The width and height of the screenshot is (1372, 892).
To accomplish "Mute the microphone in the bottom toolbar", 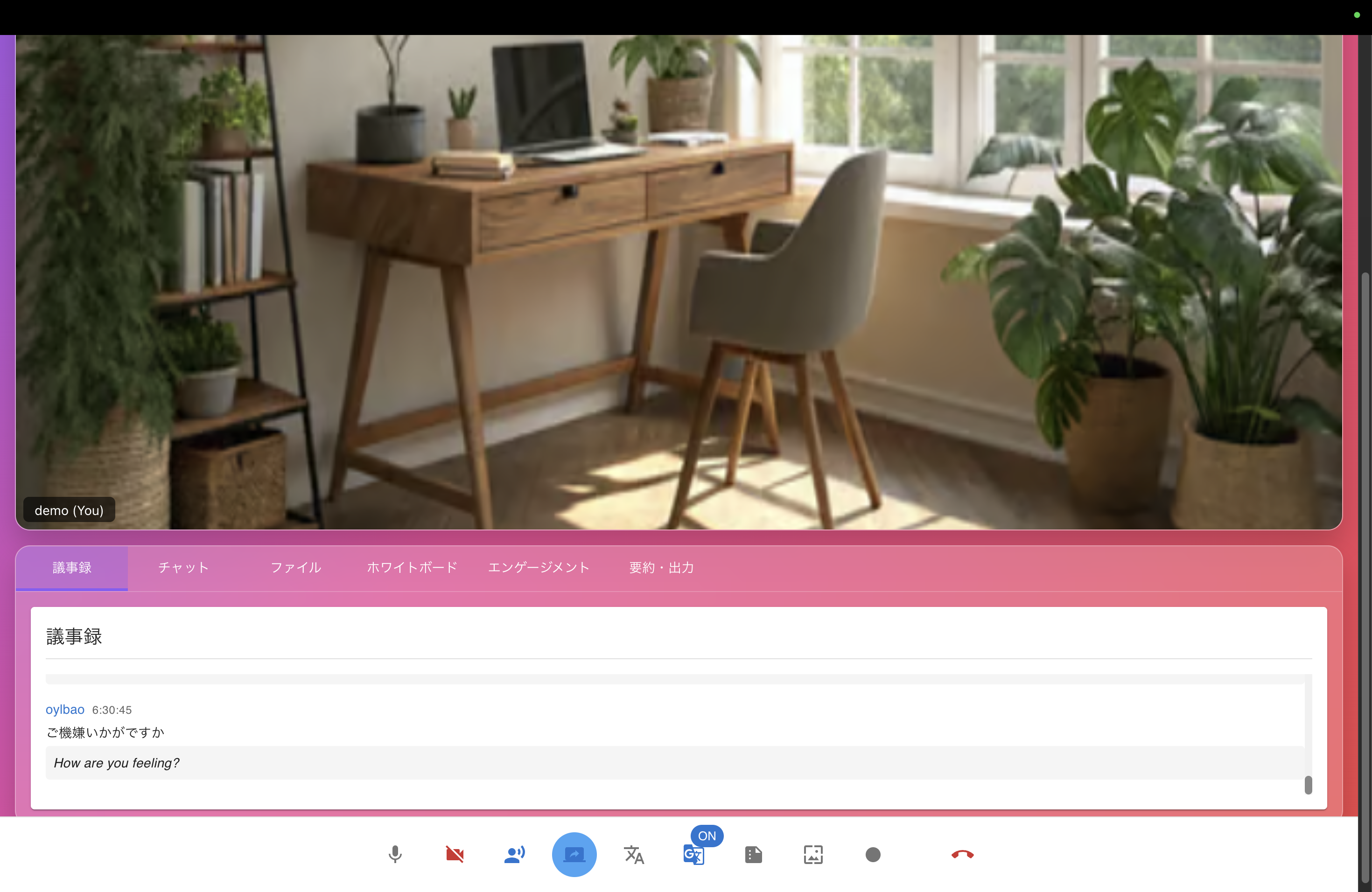I will (395, 854).
